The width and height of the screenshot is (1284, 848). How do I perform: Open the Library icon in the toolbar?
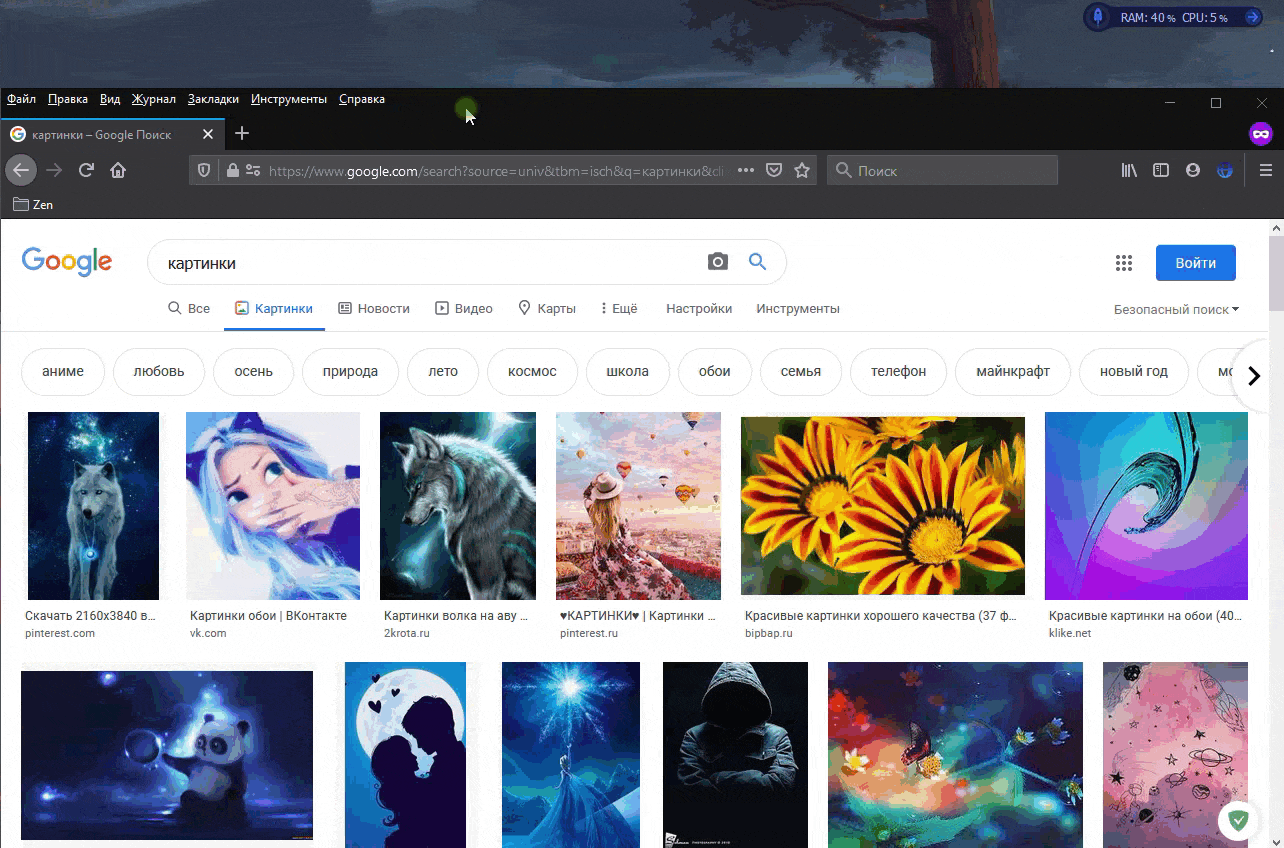(x=1129, y=171)
